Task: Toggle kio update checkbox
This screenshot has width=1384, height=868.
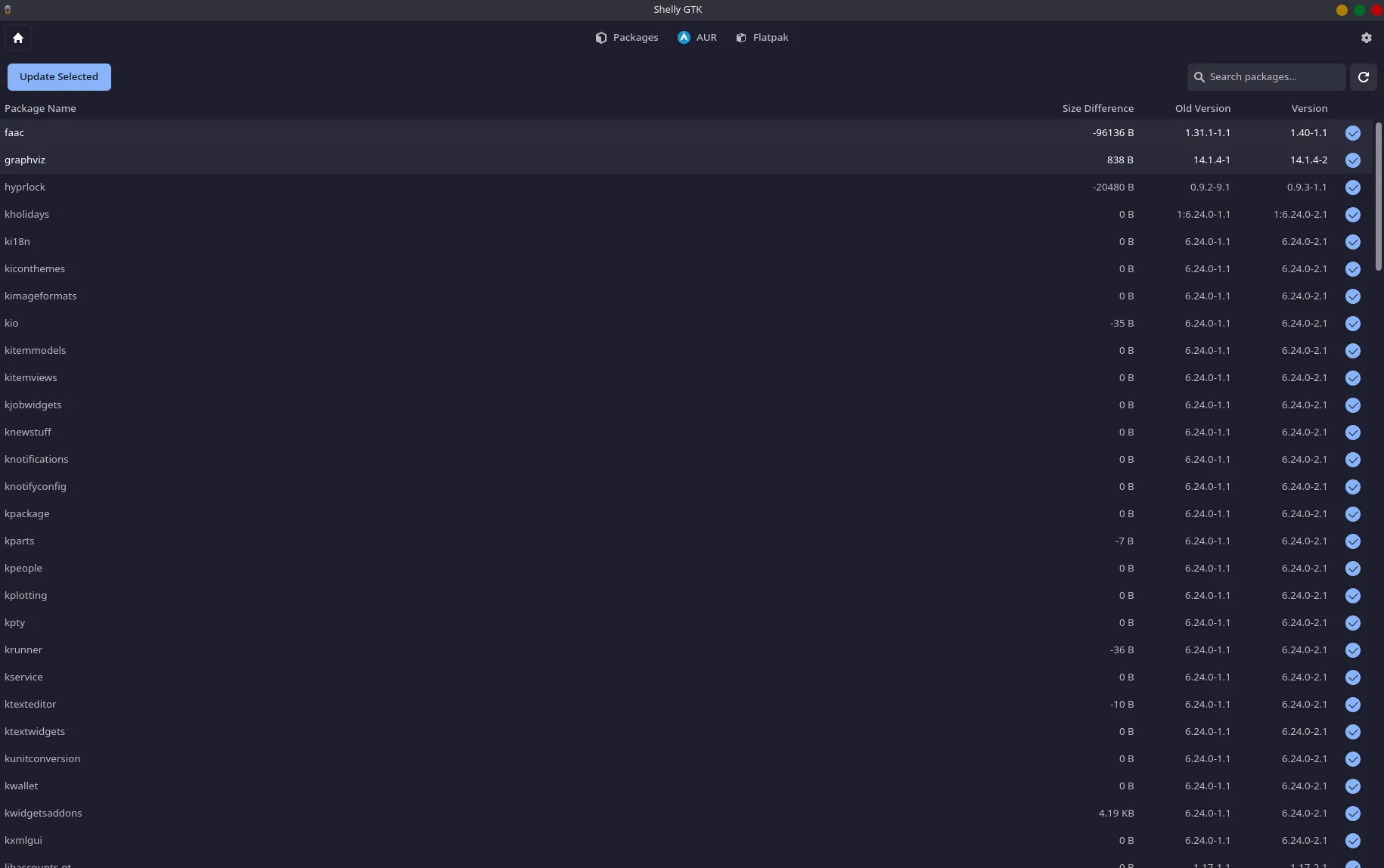Action: [x=1353, y=324]
